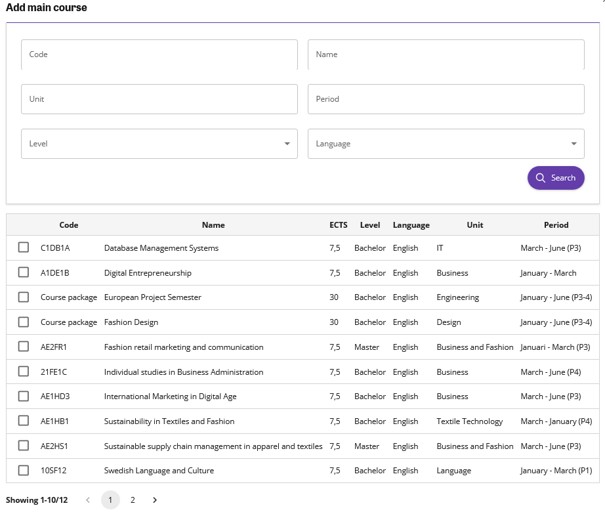This screenshot has width=605, height=514.
Task: Click Showing 1-10/12 text
Action: click(x=37, y=500)
